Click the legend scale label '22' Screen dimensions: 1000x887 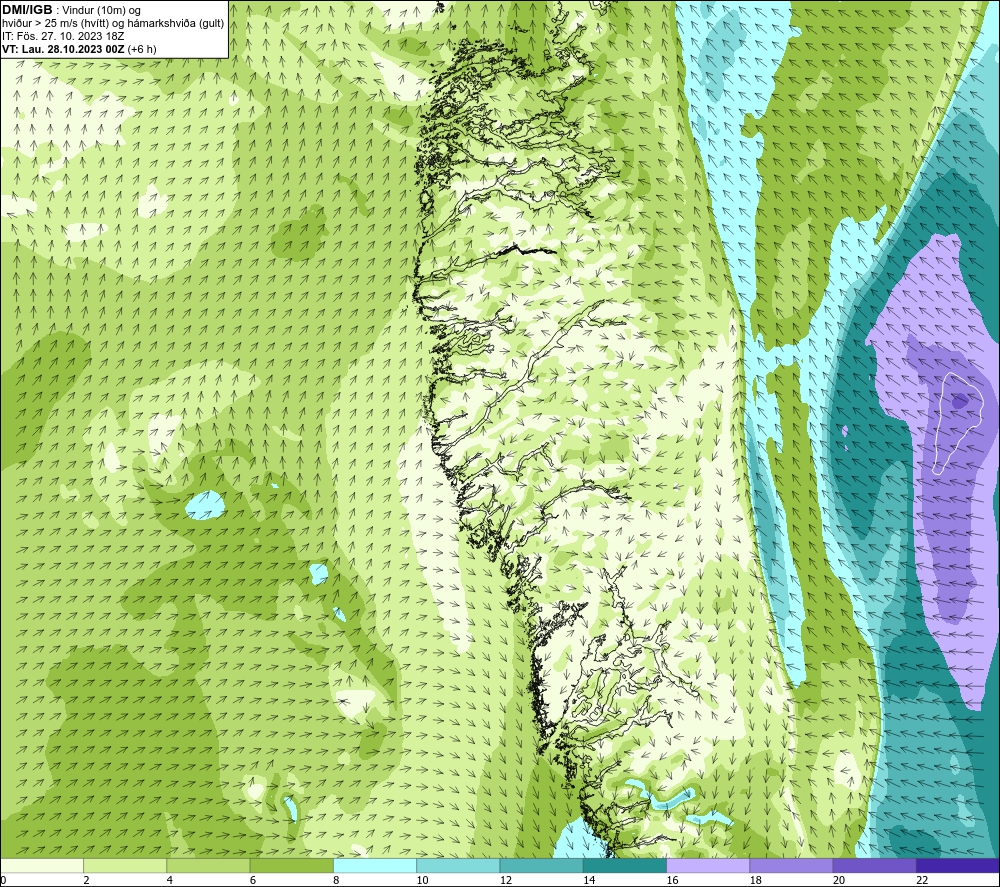pyautogui.click(x=922, y=880)
